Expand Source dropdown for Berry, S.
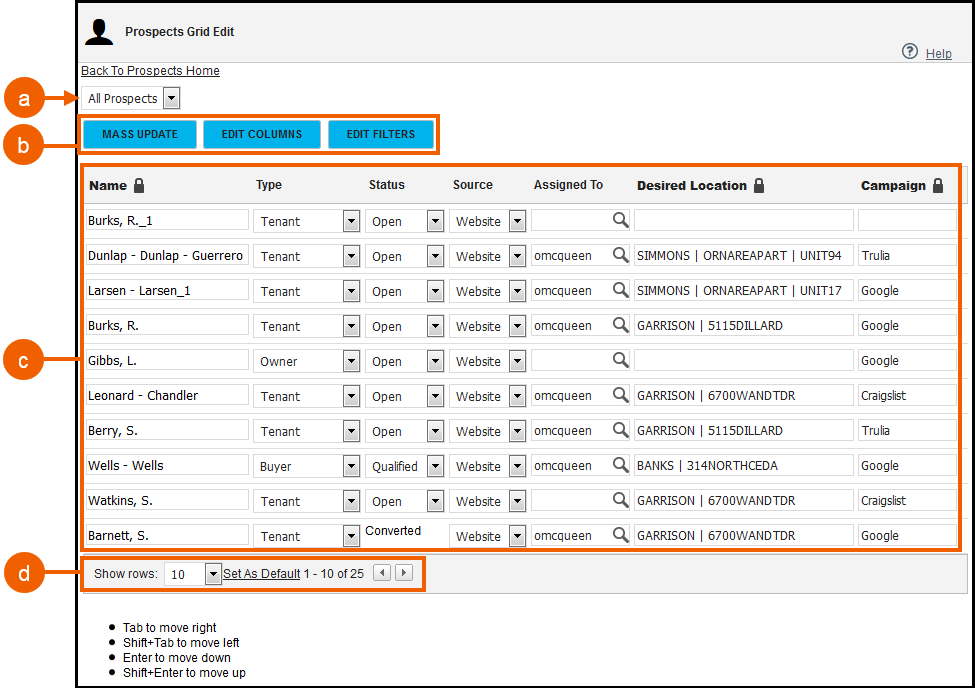 pyautogui.click(x=517, y=430)
